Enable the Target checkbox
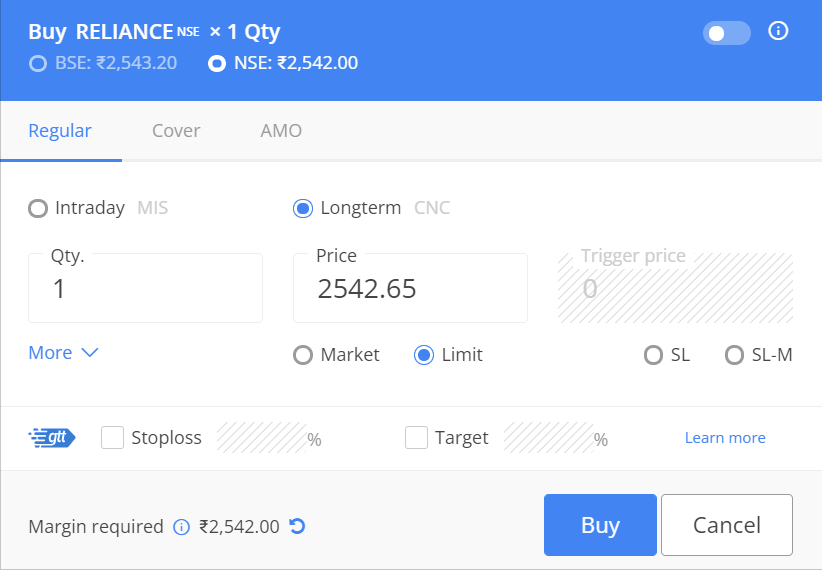Image resolution: width=822 pixels, height=570 pixels. tap(416, 437)
